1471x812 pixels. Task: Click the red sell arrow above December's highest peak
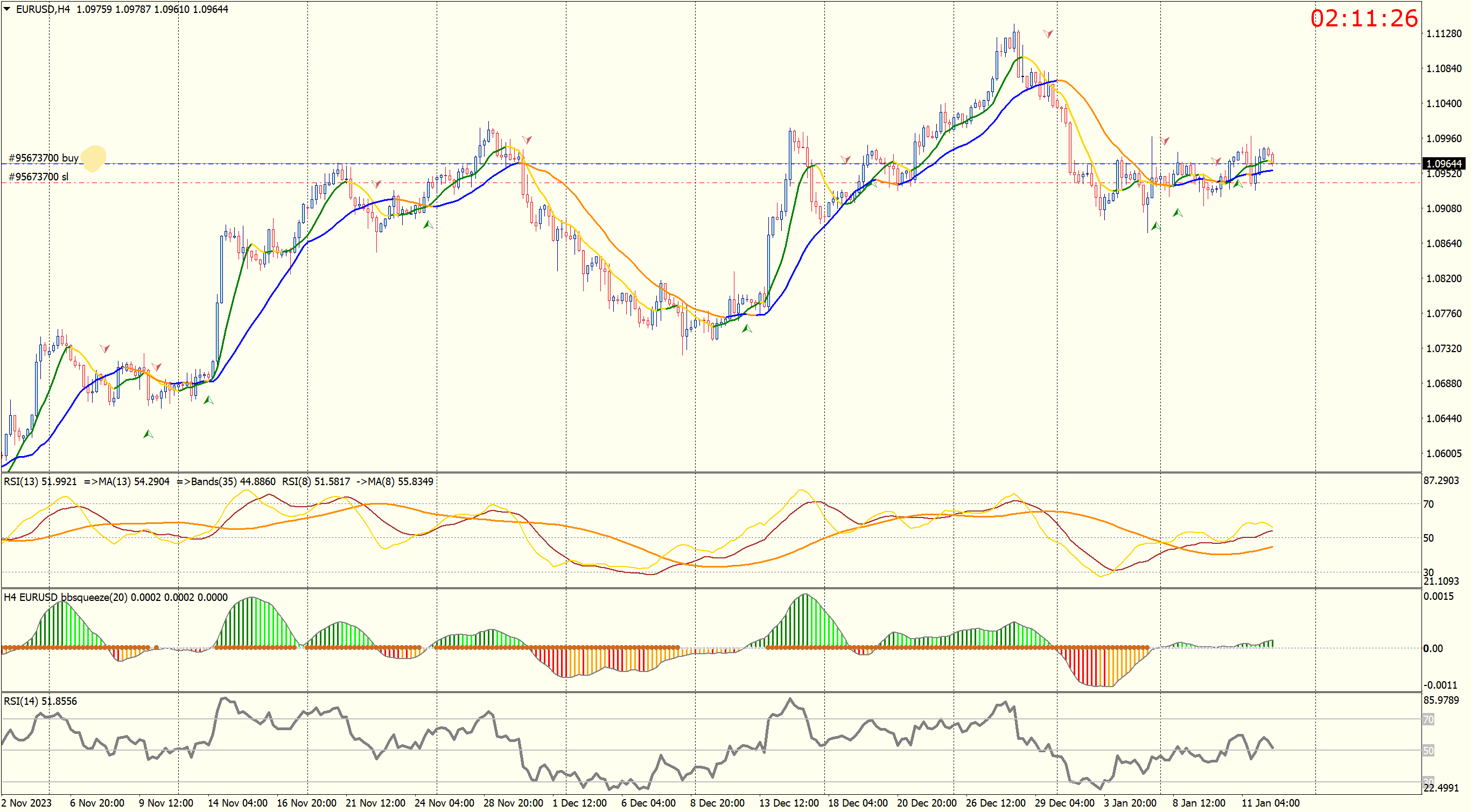pos(1048,34)
